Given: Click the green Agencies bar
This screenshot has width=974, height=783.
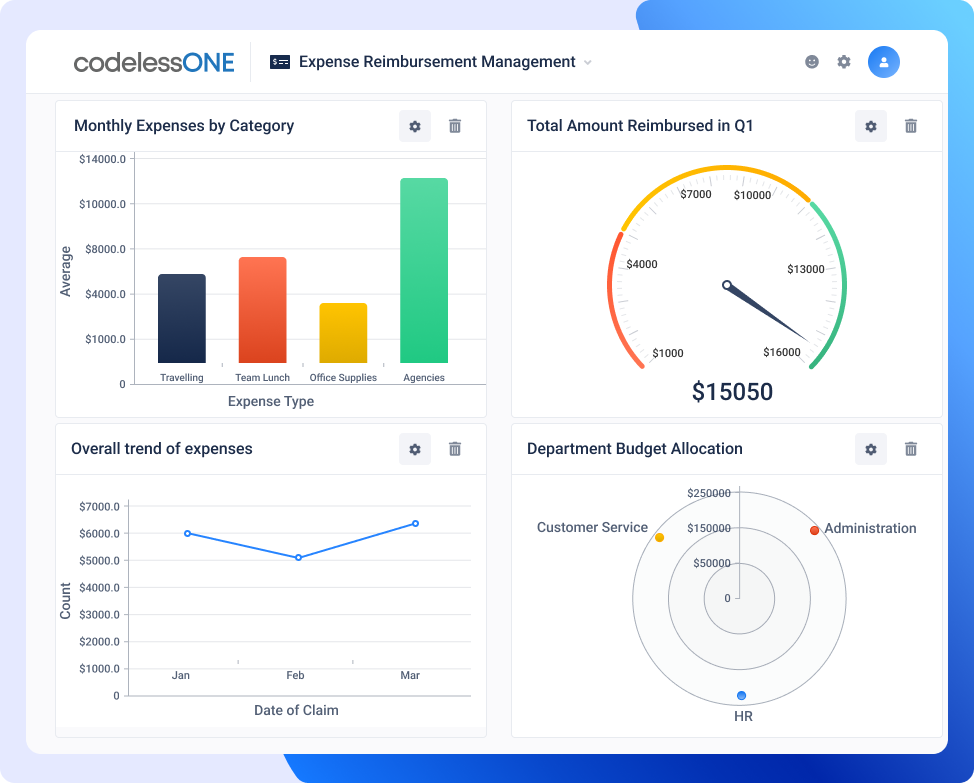Looking at the screenshot, I should pos(424,271).
